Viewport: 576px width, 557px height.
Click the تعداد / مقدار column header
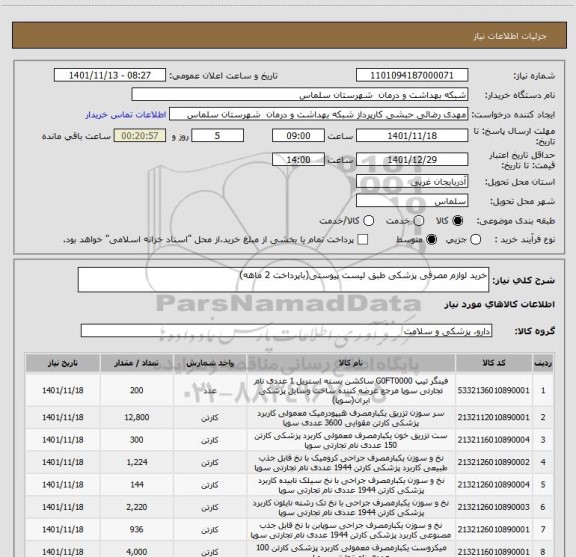click(137, 363)
